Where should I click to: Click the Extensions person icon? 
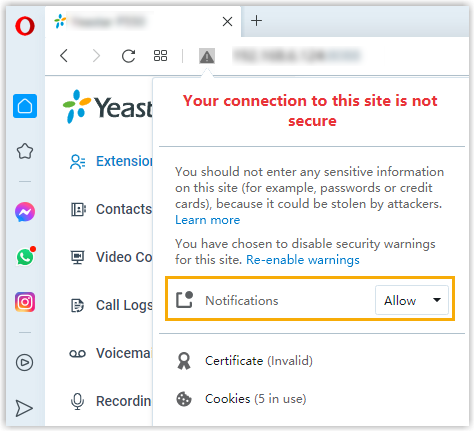coord(78,162)
